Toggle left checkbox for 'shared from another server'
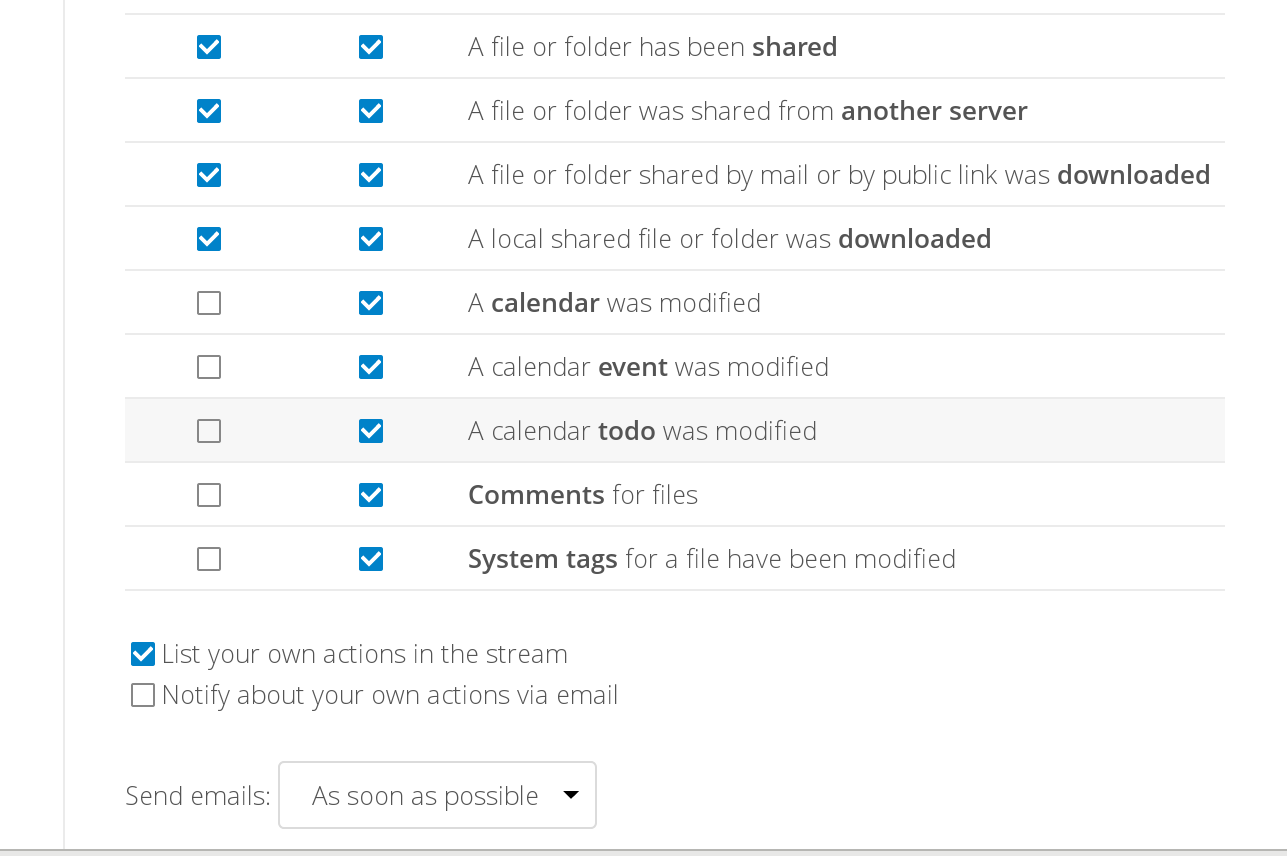 [x=209, y=111]
